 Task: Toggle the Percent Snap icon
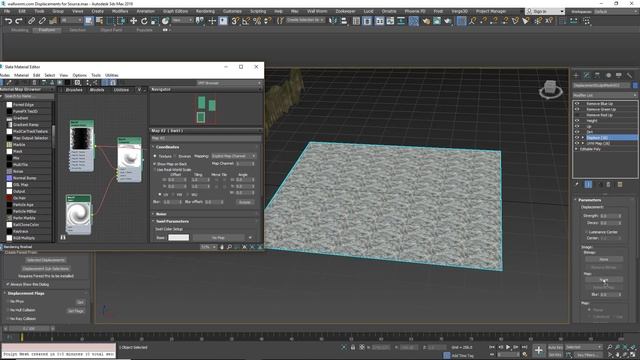[x=257, y=21]
